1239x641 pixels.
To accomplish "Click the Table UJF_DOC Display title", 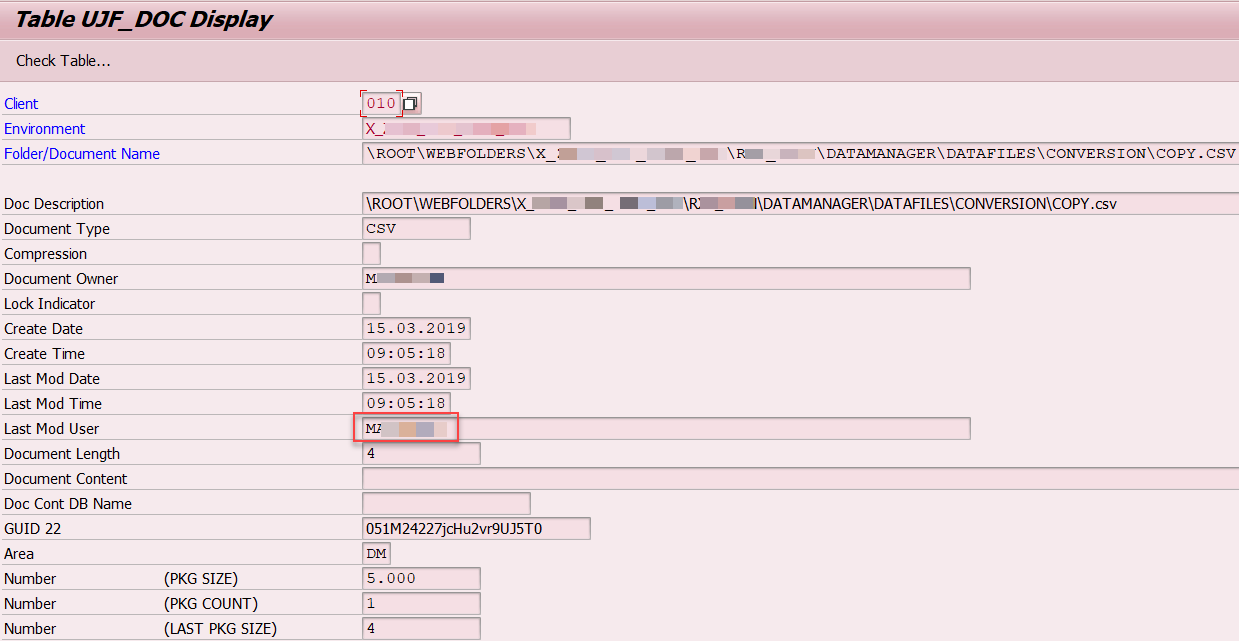I will pos(143,19).
